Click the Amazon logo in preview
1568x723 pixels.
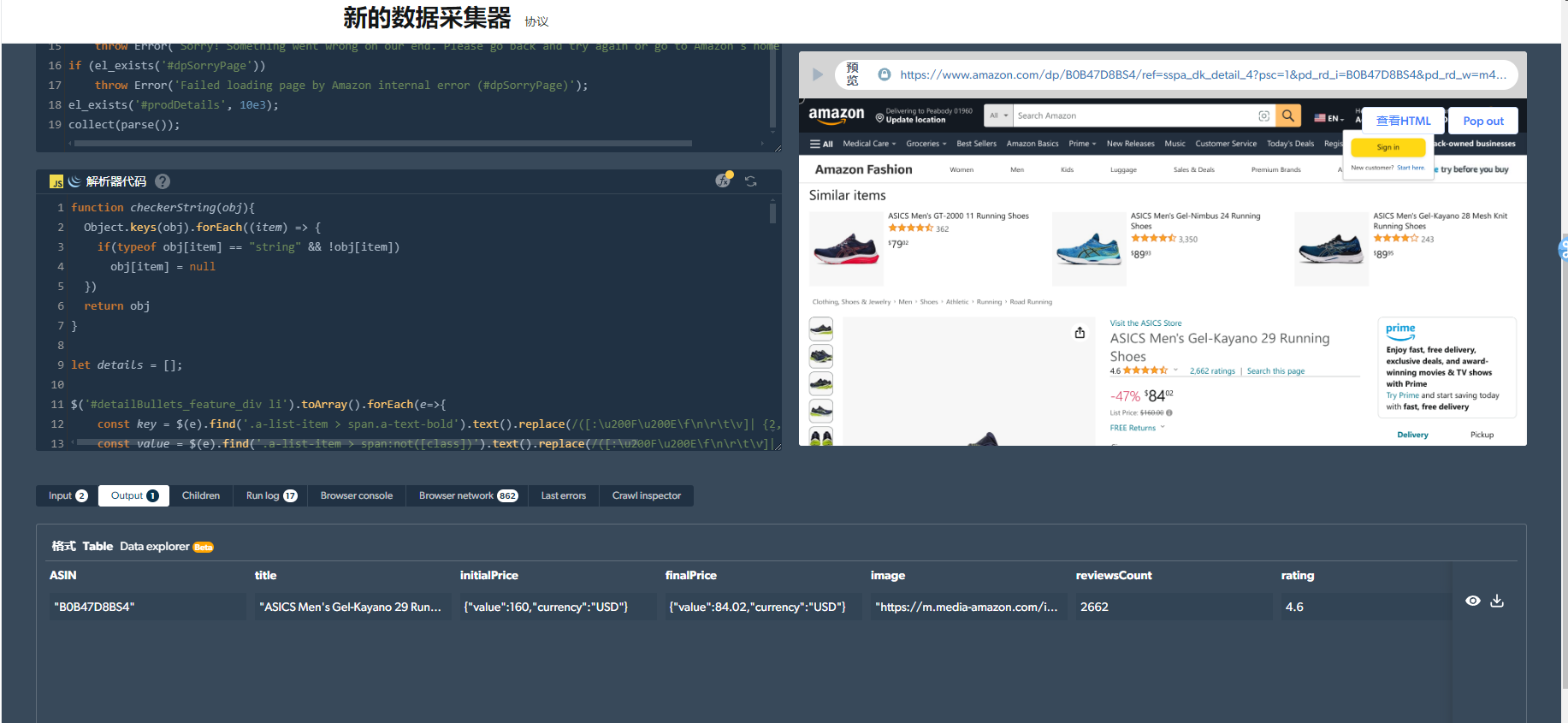[x=837, y=115]
